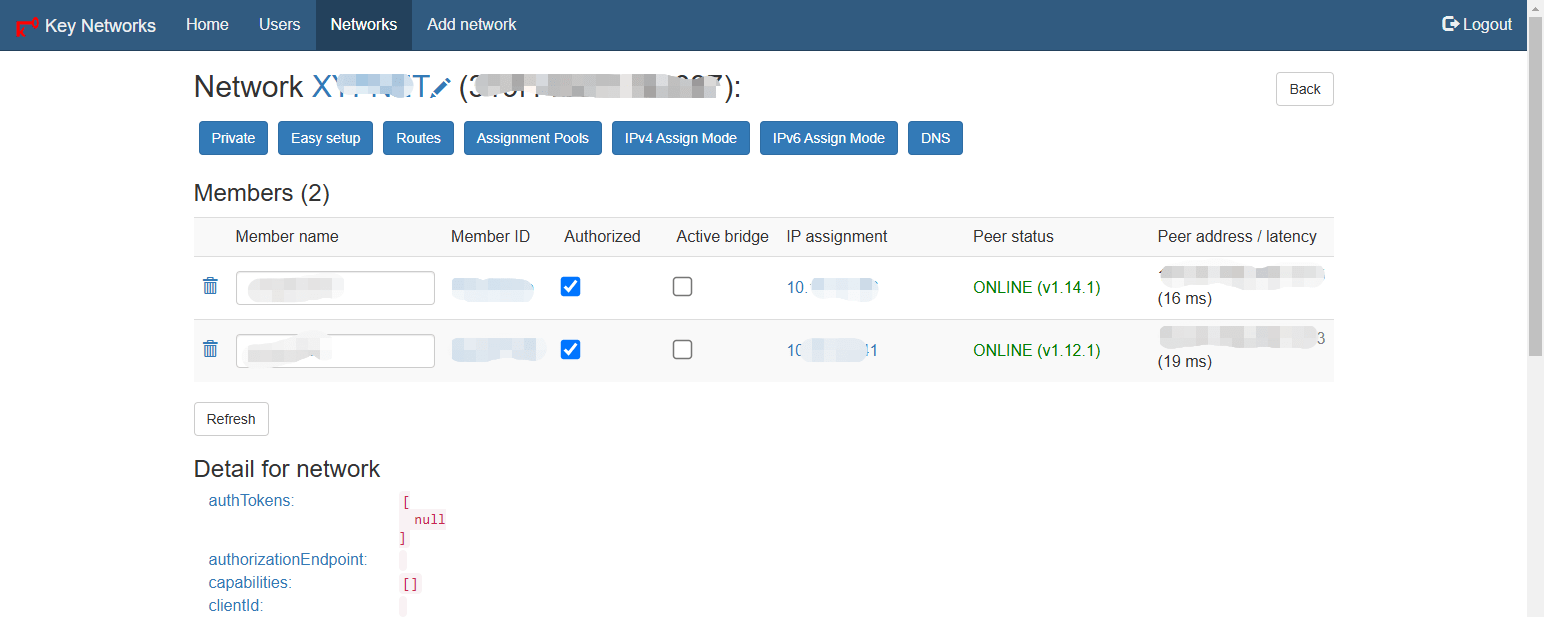Screen dimensions: 1544x617
Task: Open IPv6 Assign Mode
Action: tap(829, 138)
